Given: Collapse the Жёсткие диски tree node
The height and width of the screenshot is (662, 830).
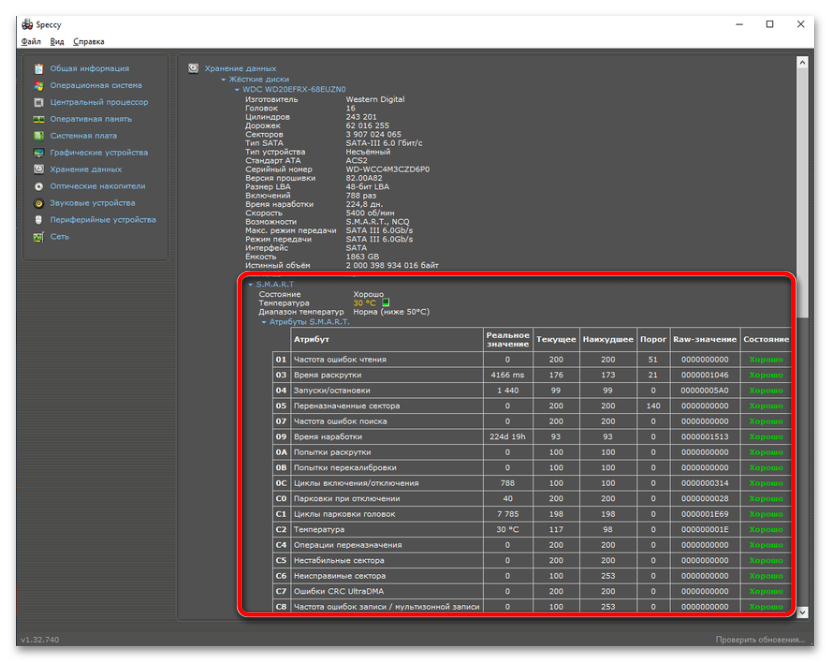Looking at the screenshot, I should [223, 79].
